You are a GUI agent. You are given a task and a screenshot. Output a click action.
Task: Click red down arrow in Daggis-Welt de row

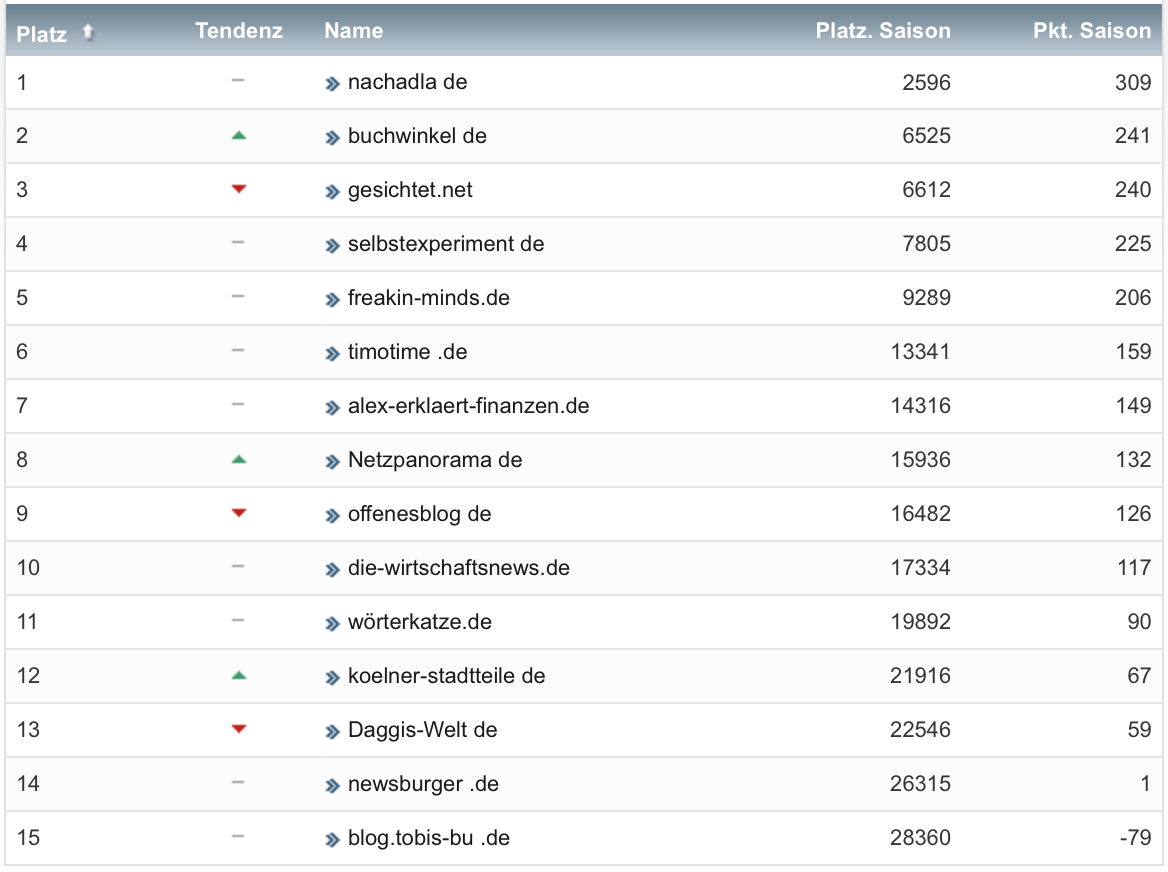click(238, 729)
